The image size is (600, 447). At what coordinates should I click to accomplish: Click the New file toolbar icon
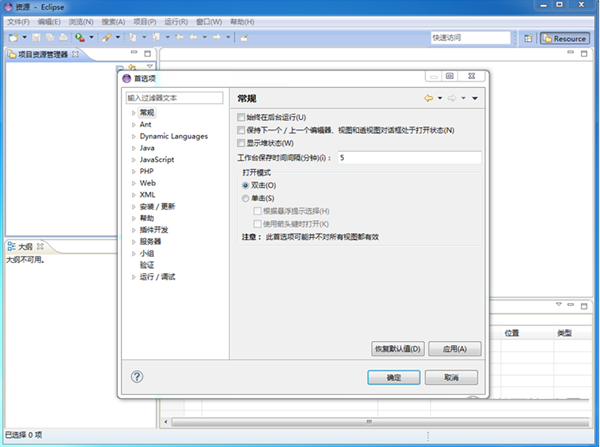12,37
